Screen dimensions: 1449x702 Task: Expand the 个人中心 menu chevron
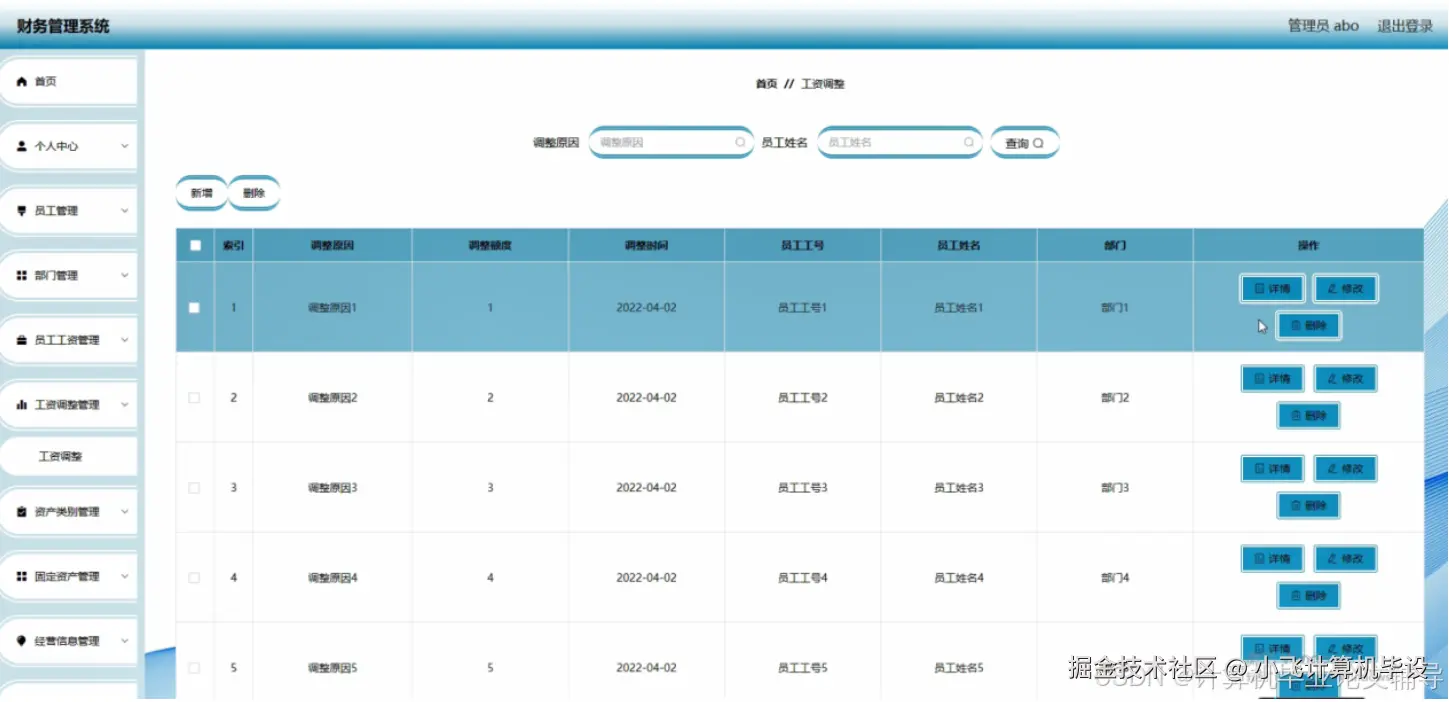tap(125, 146)
